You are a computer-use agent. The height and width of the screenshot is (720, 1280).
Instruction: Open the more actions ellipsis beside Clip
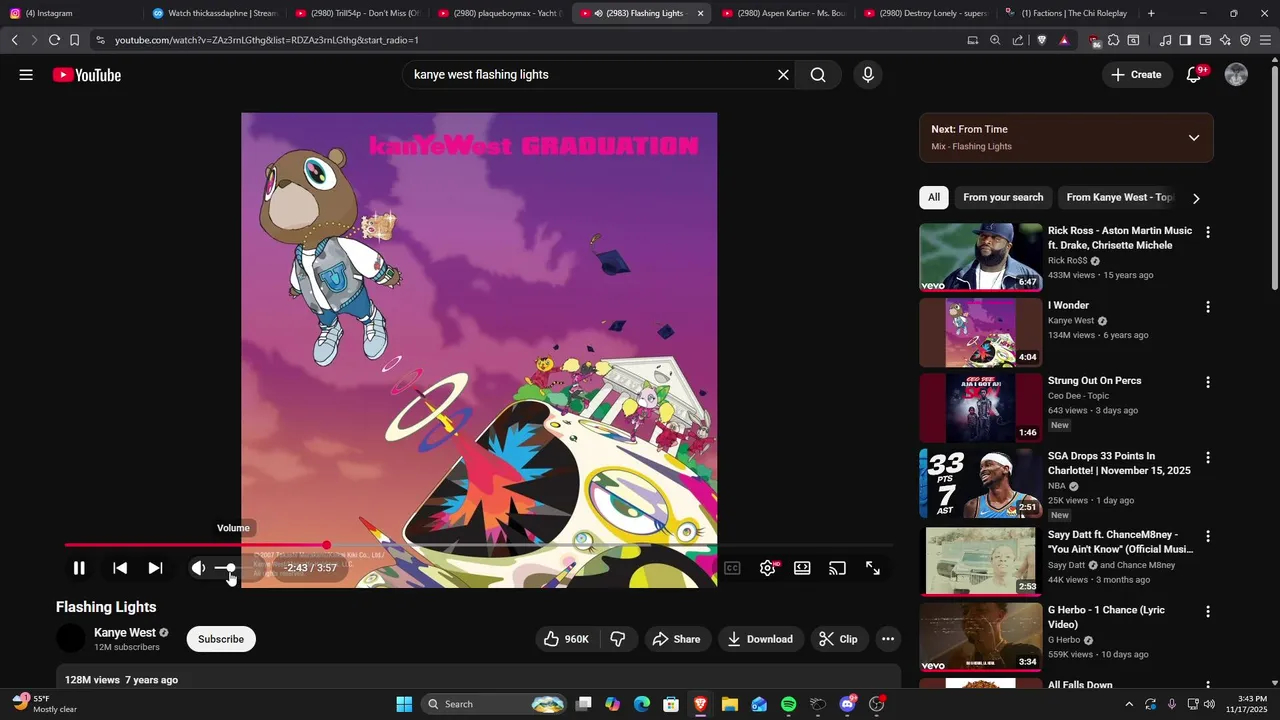pyautogui.click(x=887, y=639)
